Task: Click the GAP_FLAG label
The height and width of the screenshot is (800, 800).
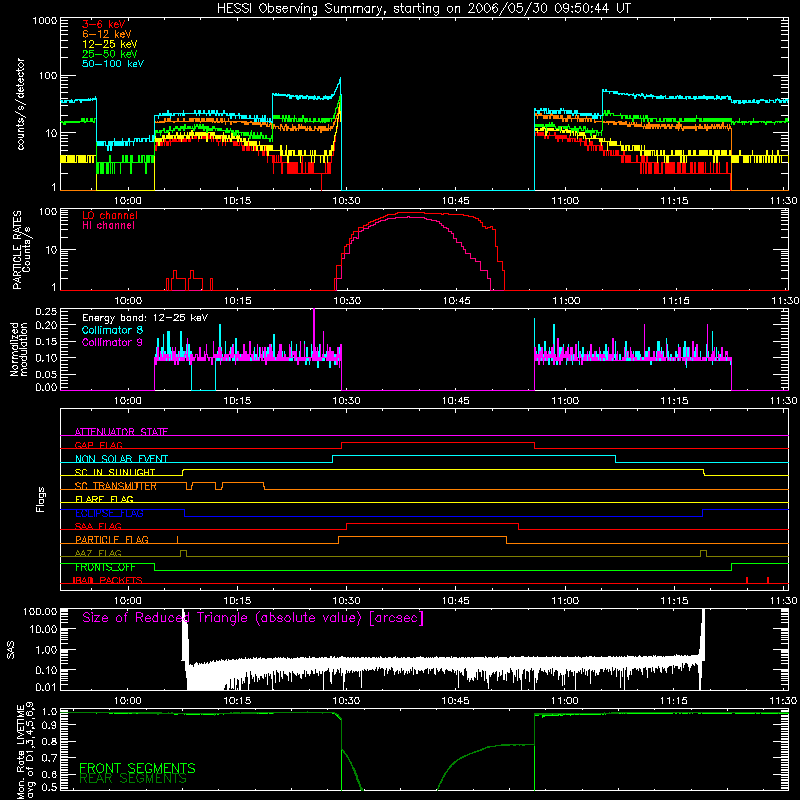Action: click(98, 445)
